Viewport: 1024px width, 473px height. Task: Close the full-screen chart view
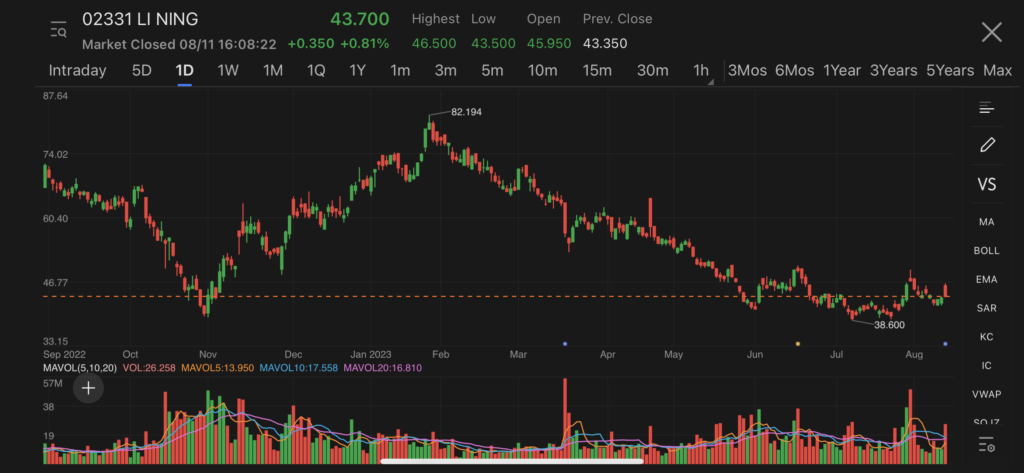991,32
